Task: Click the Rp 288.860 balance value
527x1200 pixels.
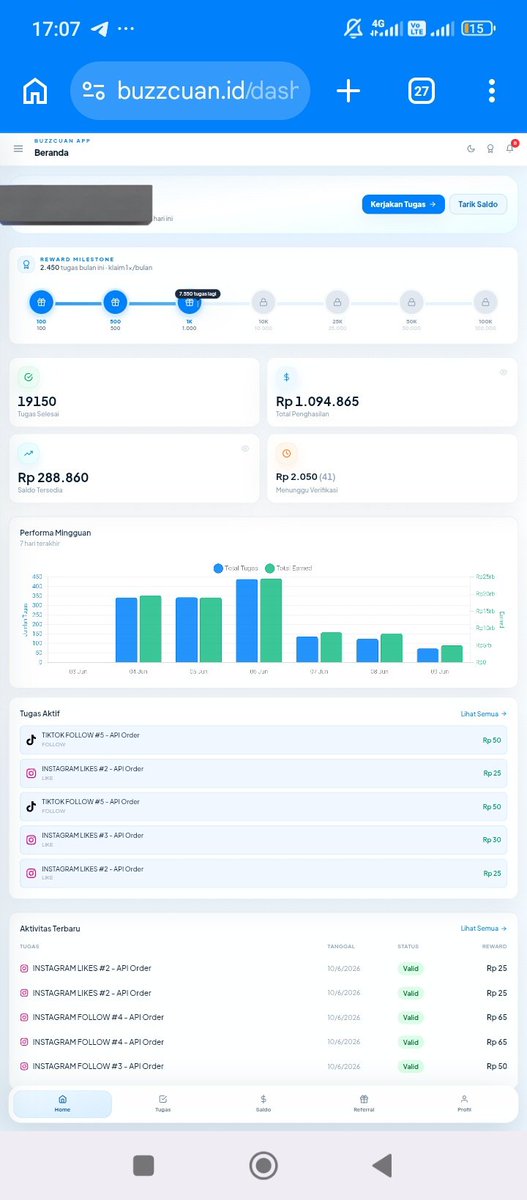Action: point(53,477)
